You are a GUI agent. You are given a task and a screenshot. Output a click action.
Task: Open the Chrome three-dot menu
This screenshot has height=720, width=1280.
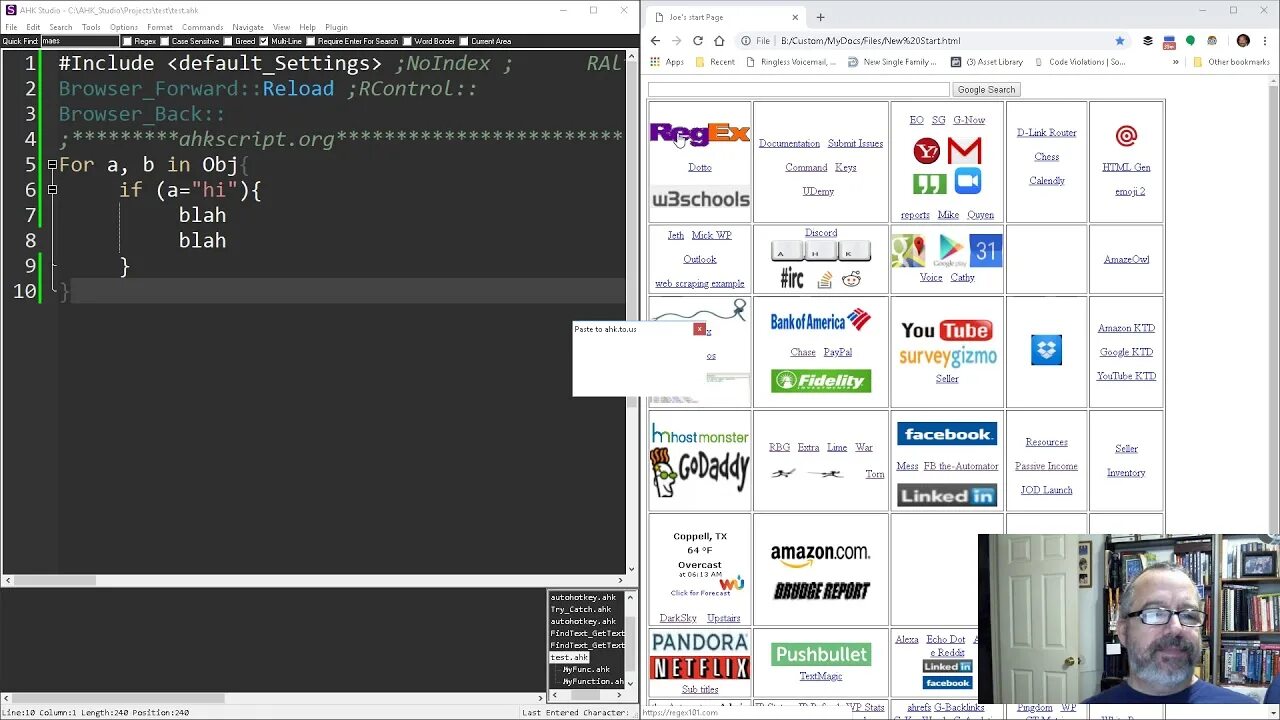[x=1265, y=41]
